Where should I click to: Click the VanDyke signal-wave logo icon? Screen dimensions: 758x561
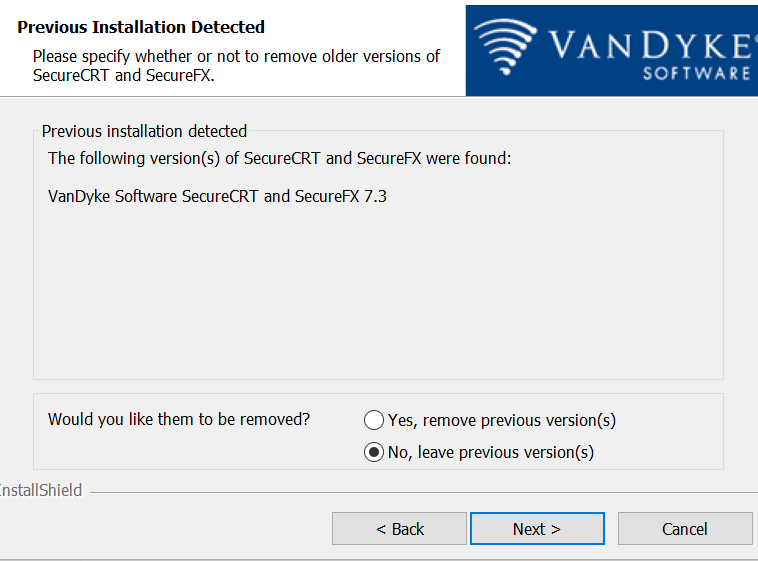(505, 47)
